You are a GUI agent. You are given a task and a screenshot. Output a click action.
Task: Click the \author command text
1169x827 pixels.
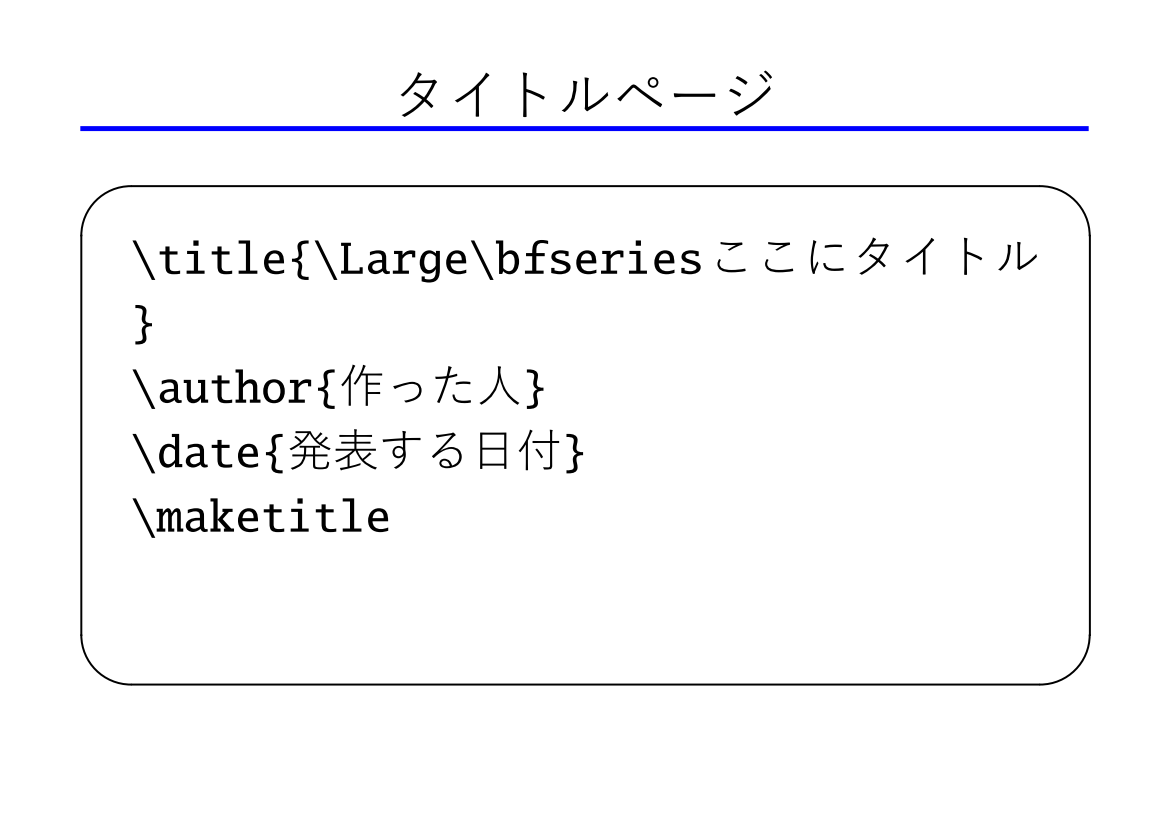click(223, 389)
